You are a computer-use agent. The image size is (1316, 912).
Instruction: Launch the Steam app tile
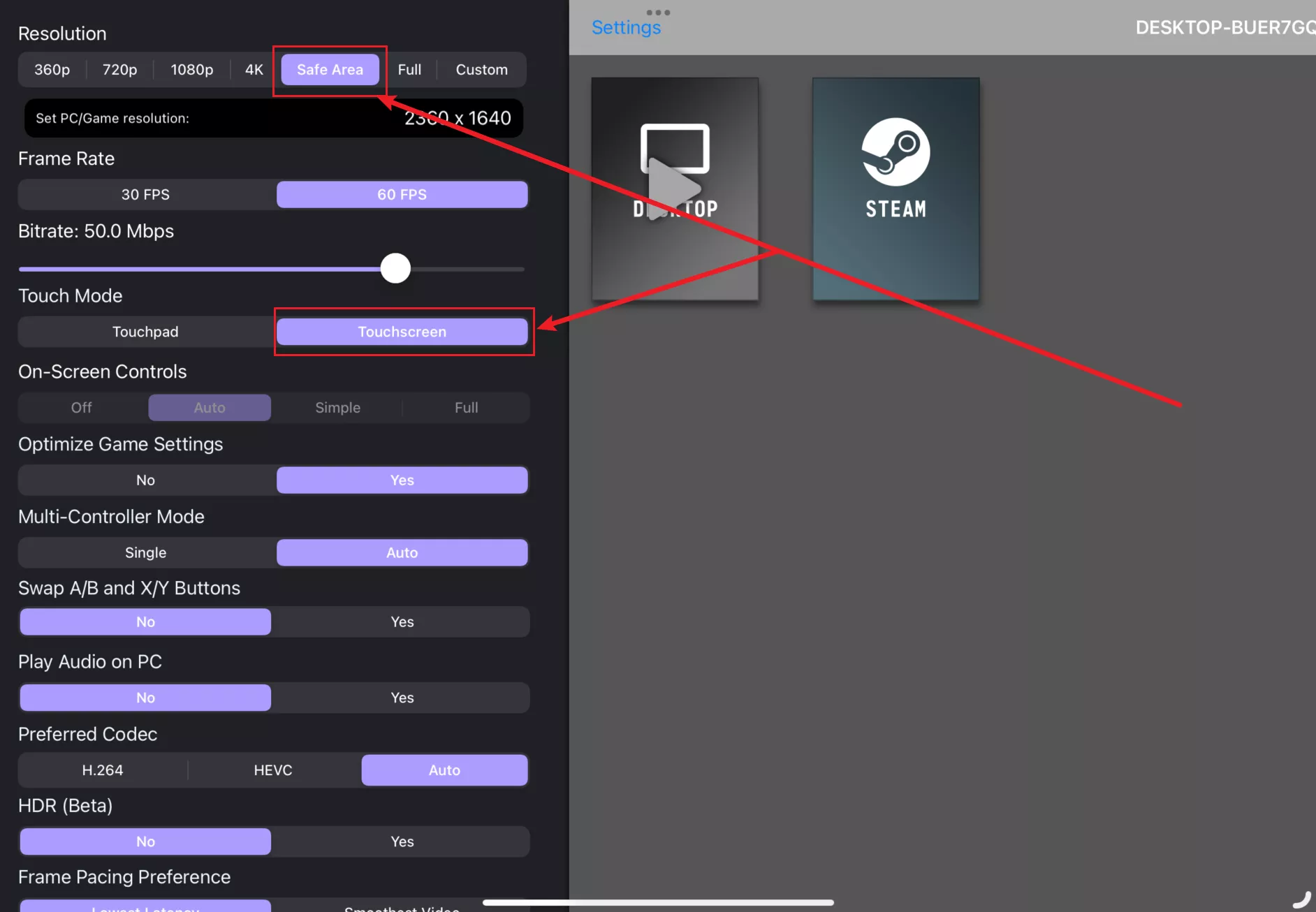pos(895,189)
